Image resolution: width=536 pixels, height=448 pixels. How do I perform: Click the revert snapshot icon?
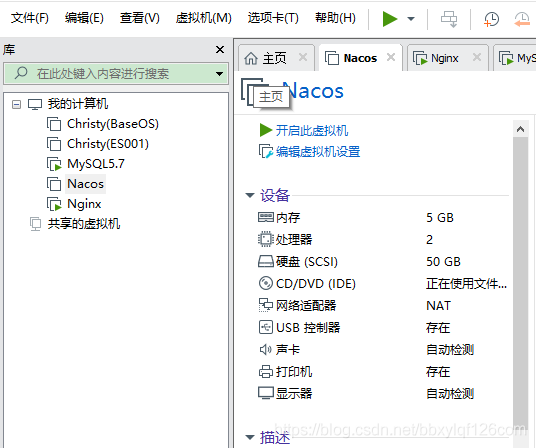click(522, 19)
